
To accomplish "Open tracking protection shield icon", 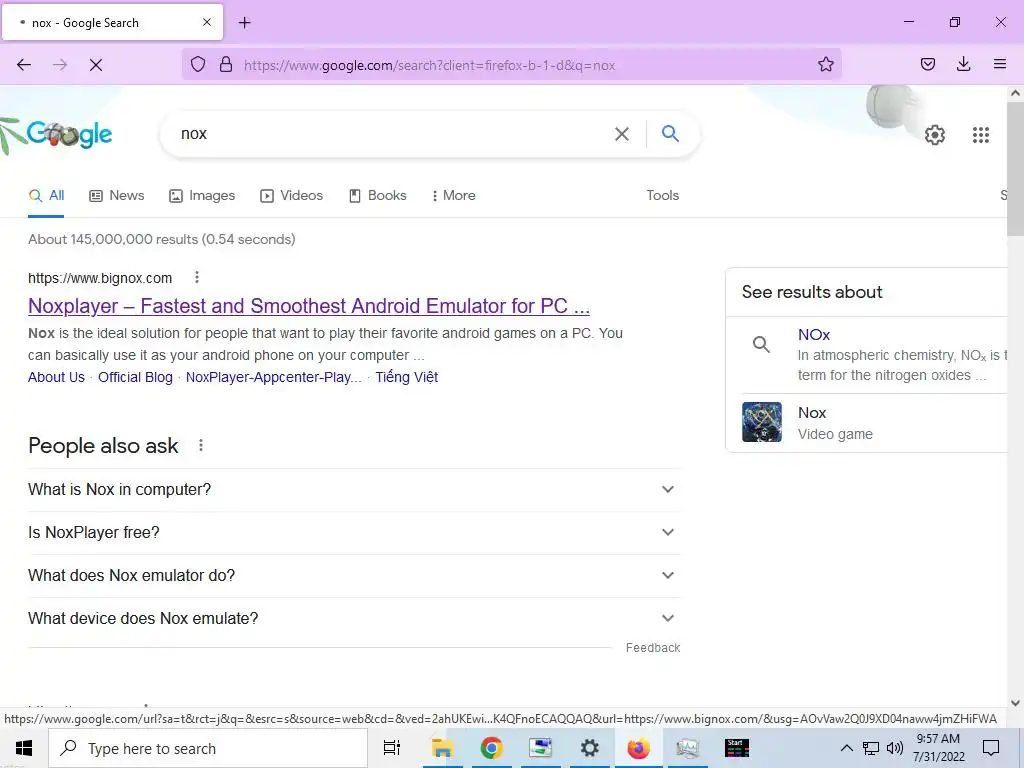I will click(198, 64).
